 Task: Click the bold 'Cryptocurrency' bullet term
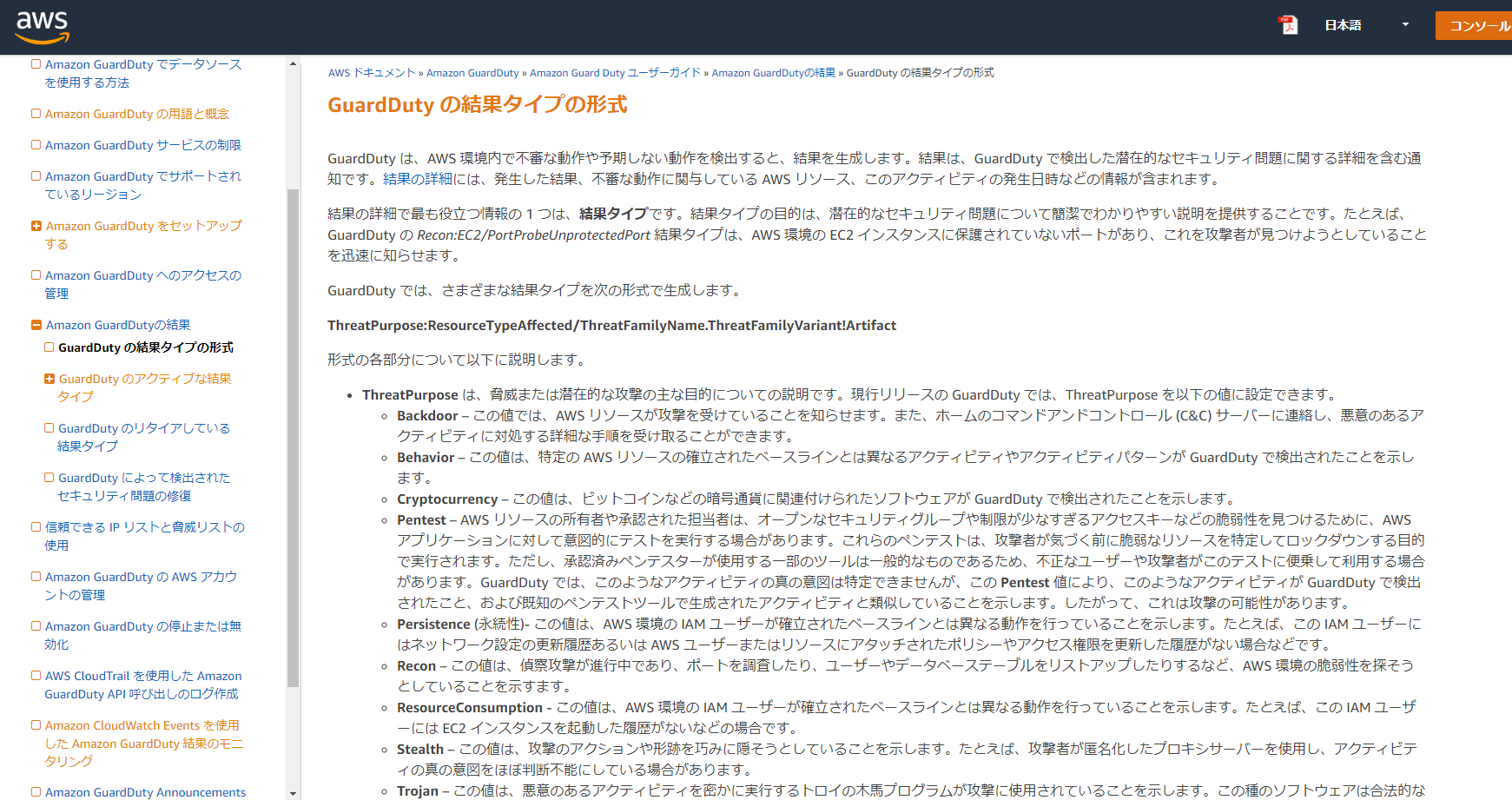pyautogui.click(x=447, y=499)
